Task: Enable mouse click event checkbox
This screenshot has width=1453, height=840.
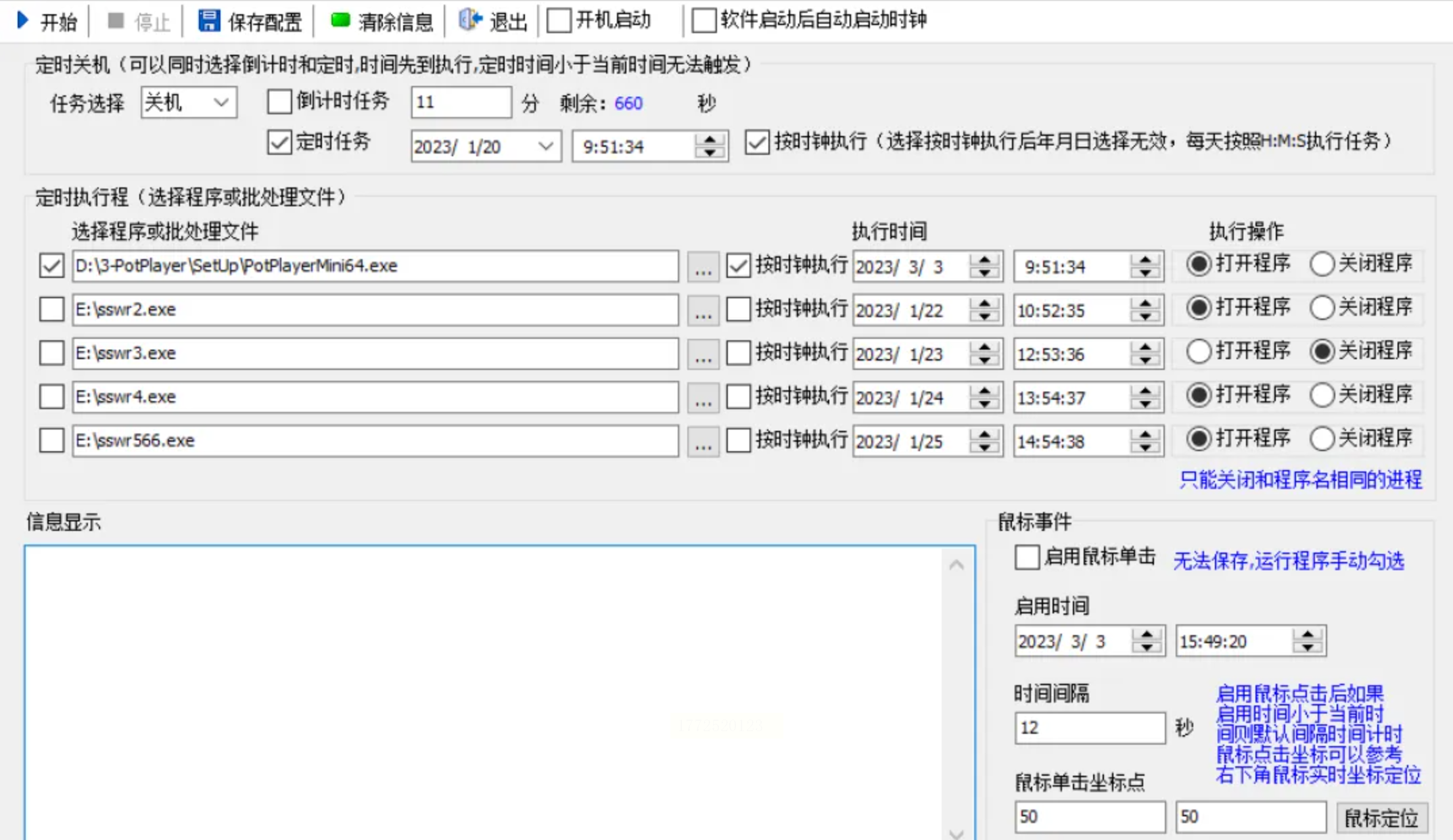Action: 1027,558
